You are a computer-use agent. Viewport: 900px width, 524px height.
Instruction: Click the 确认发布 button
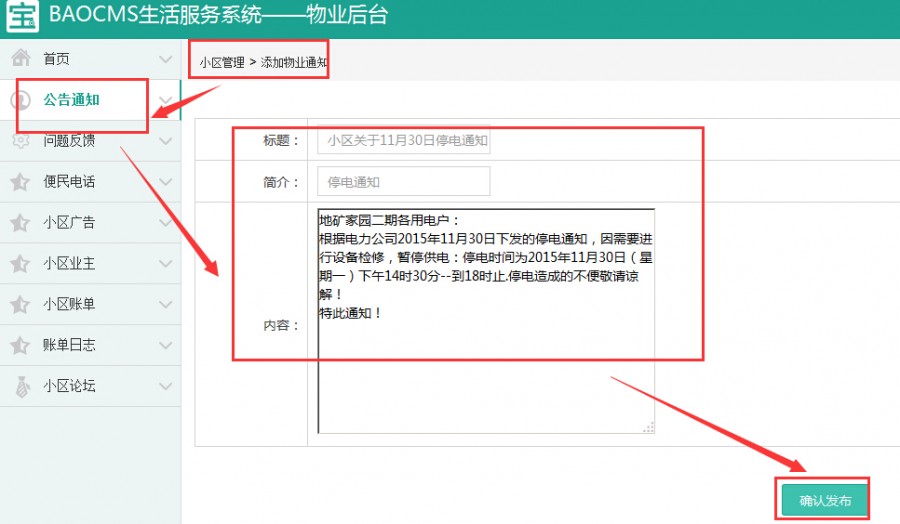click(825, 500)
